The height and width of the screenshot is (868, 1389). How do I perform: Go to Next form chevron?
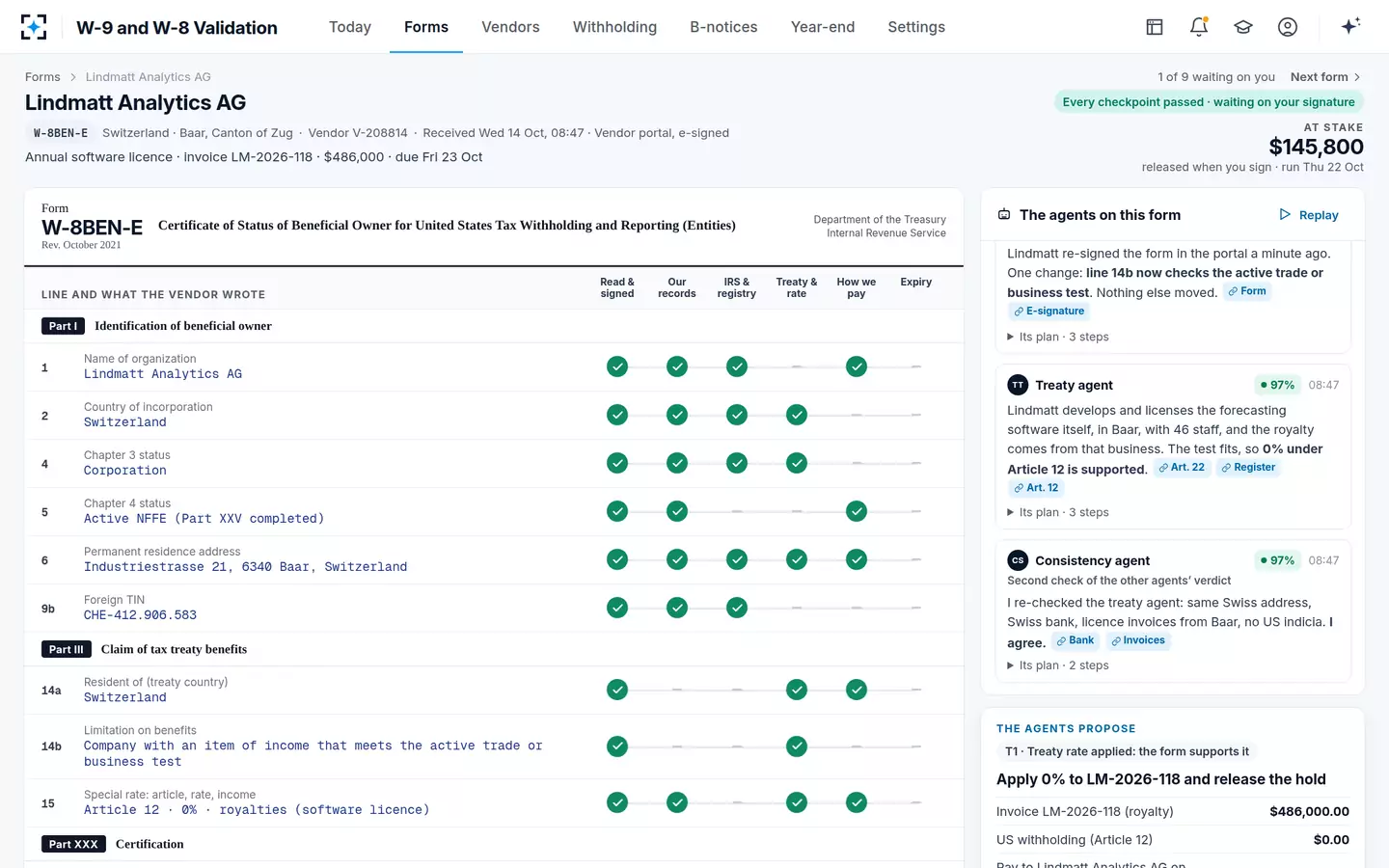(x=1357, y=77)
